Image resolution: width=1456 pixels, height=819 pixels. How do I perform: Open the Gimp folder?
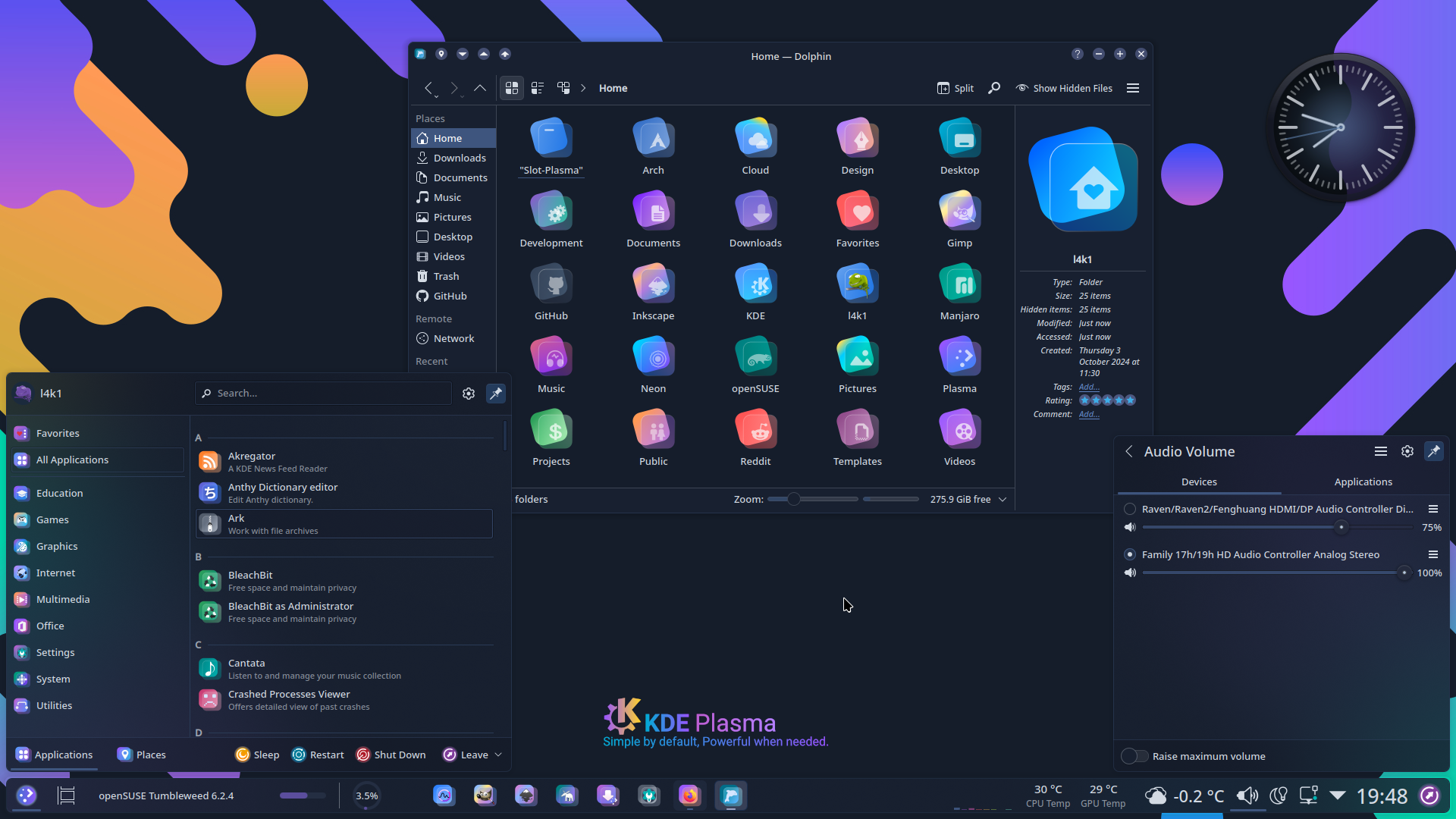coord(959,219)
